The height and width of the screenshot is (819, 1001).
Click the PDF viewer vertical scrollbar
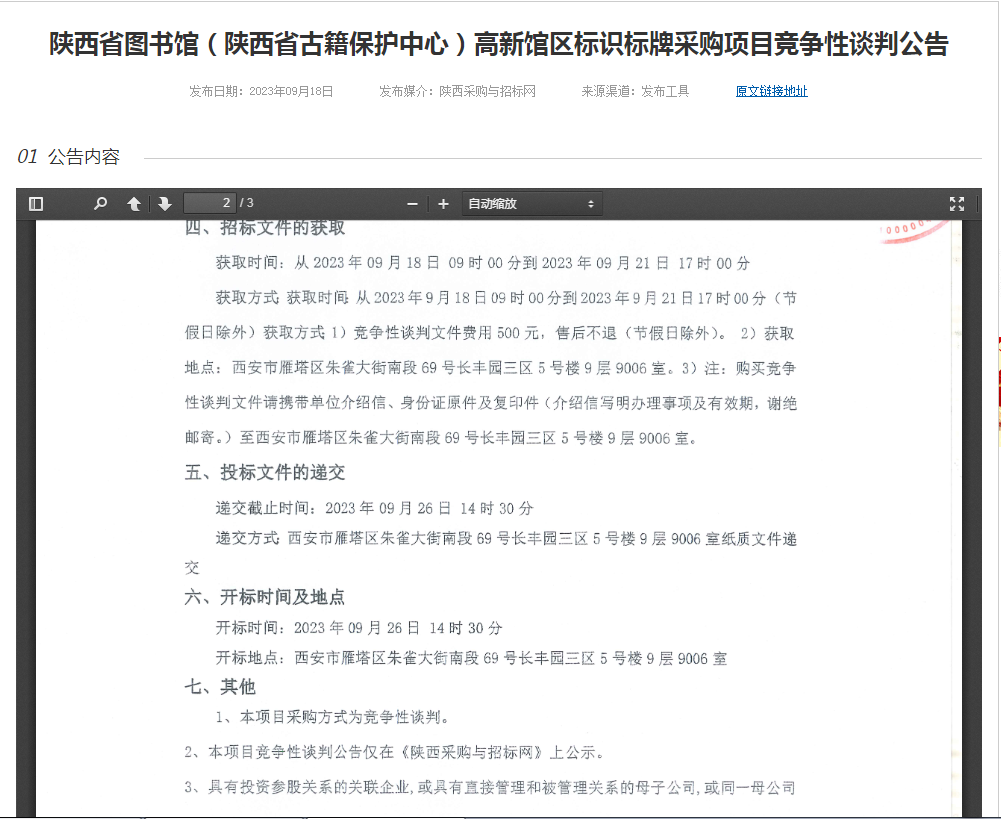coord(974,500)
